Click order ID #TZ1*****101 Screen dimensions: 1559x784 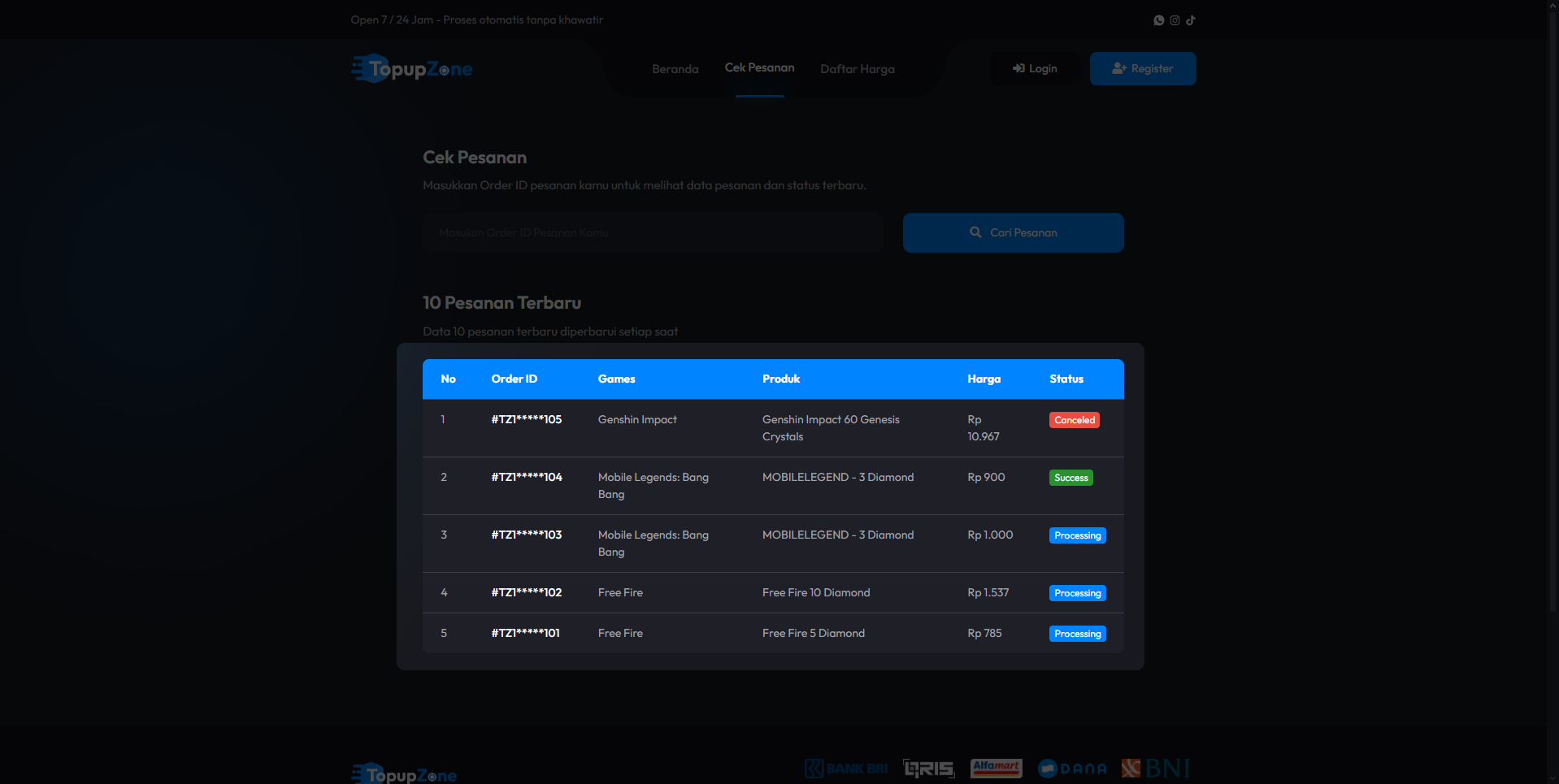pos(526,633)
